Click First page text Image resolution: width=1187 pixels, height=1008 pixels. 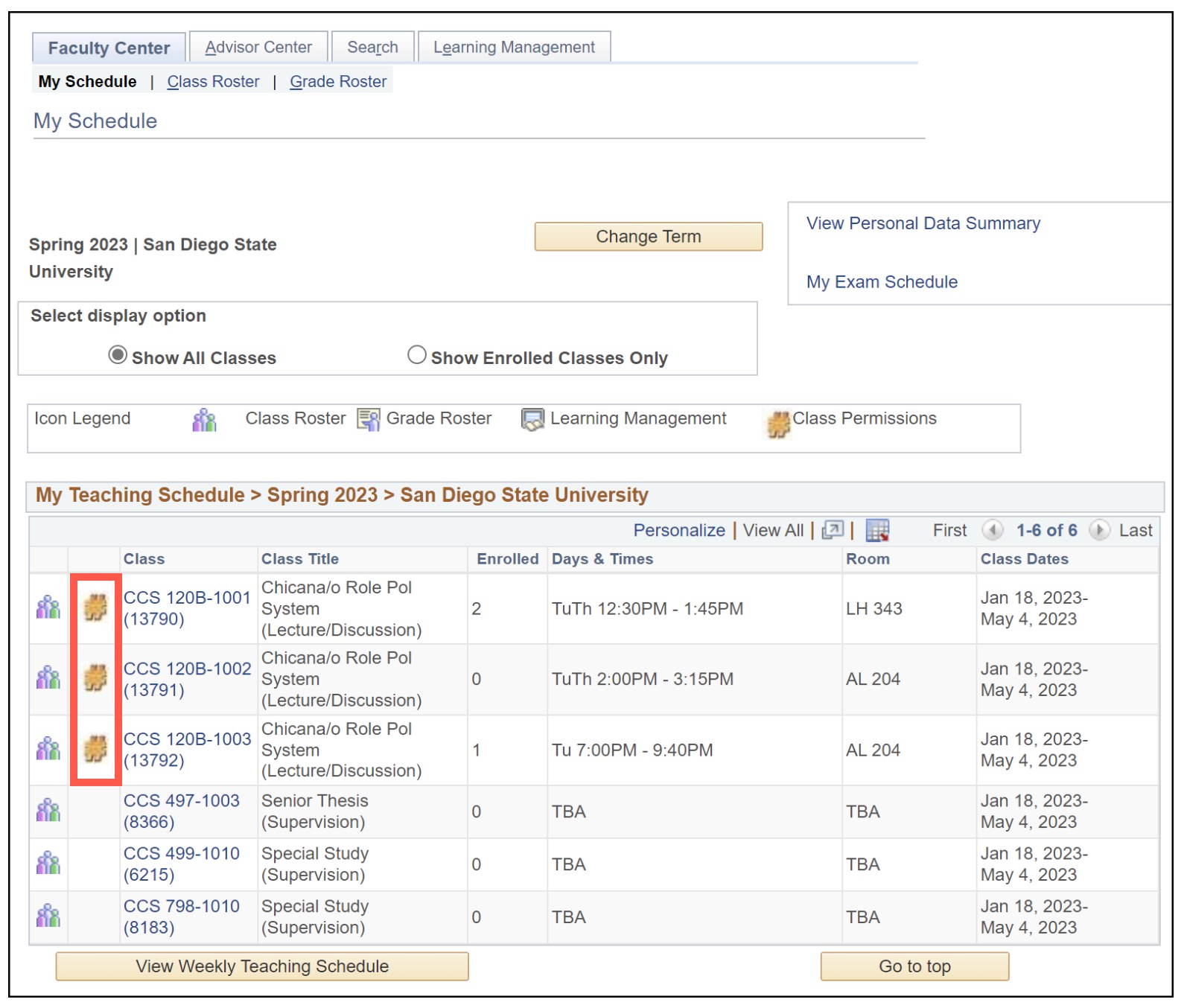[x=949, y=530]
